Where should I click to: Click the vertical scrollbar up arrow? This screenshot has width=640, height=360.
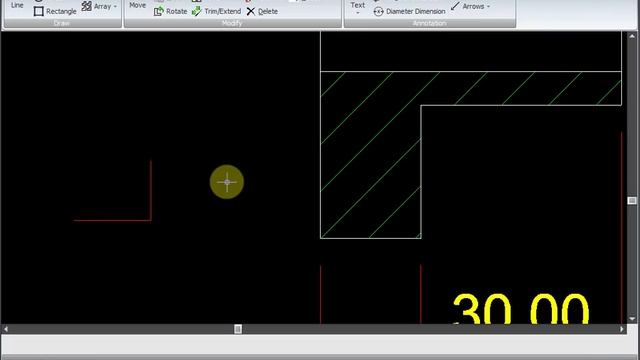(632, 36)
